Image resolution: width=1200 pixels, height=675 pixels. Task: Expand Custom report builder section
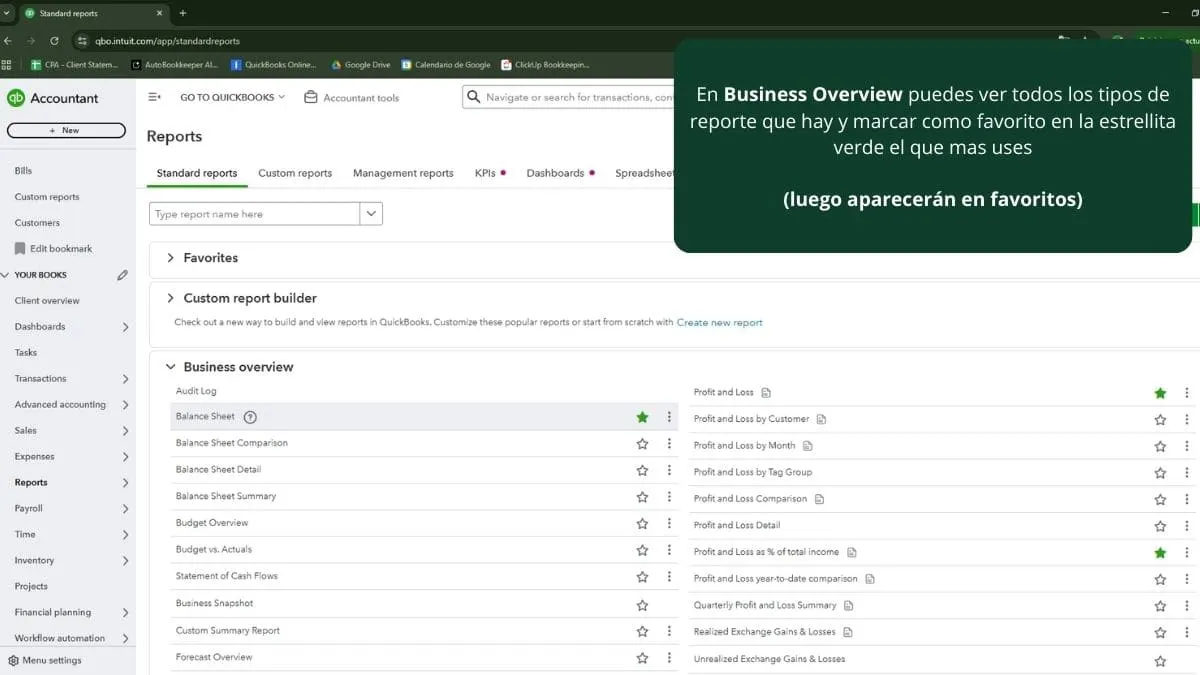(x=171, y=298)
